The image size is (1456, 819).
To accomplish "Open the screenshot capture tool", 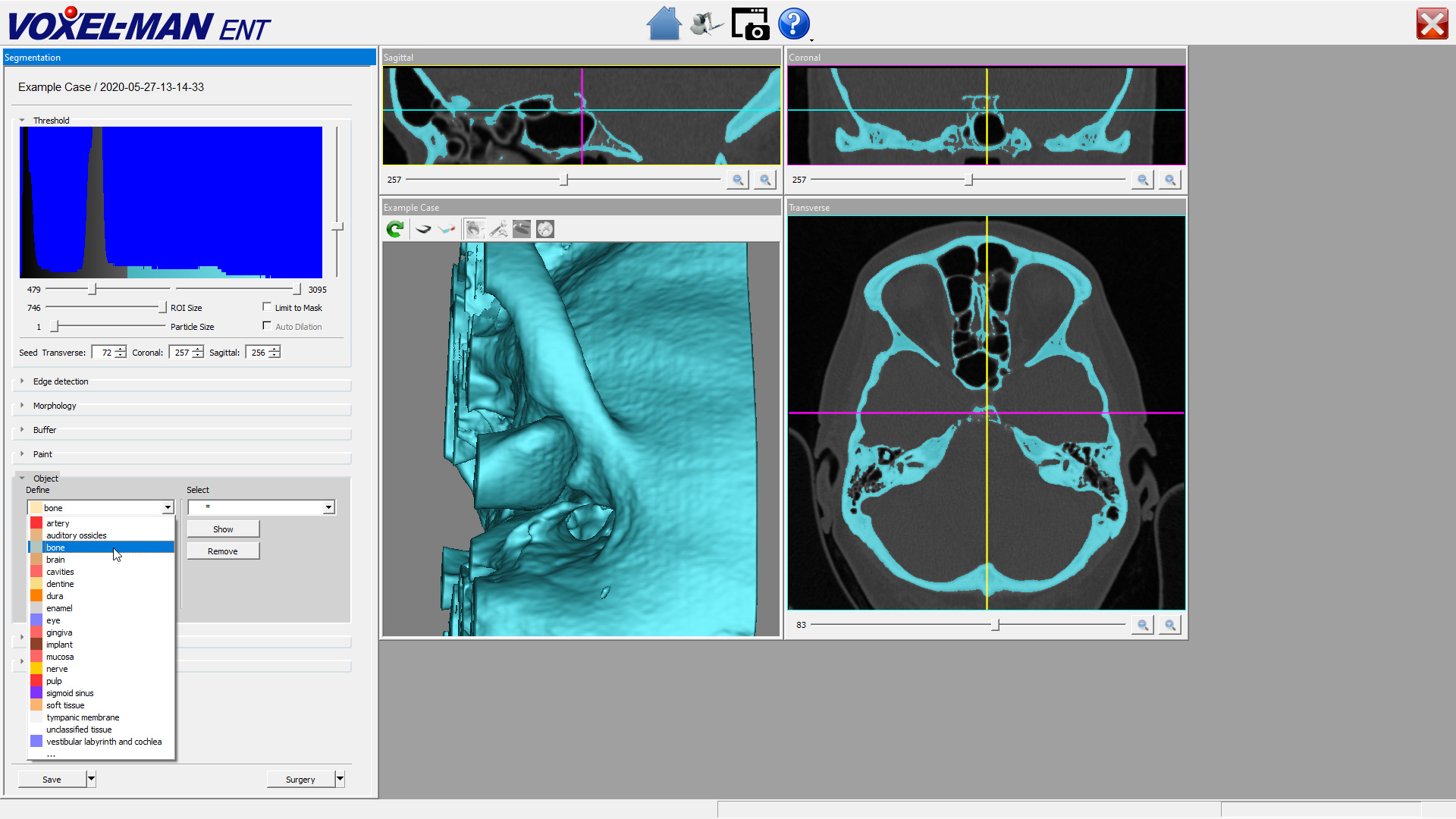I will pos(750,24).
